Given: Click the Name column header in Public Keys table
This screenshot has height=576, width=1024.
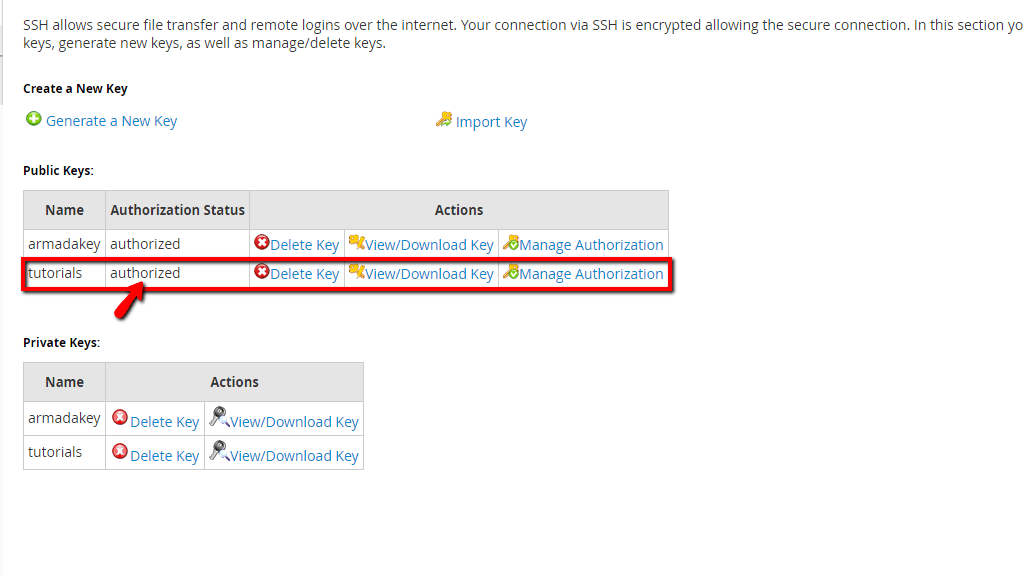Looking at the screenshot, I should coord(64,210).
